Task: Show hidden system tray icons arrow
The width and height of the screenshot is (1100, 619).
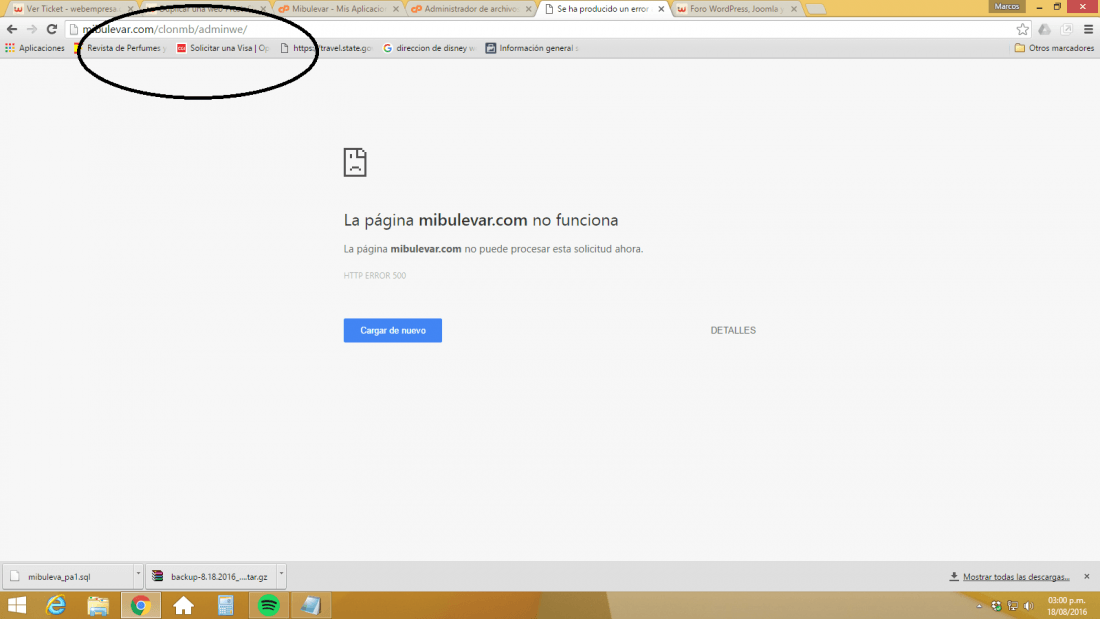Action: [x=979, y=606]
